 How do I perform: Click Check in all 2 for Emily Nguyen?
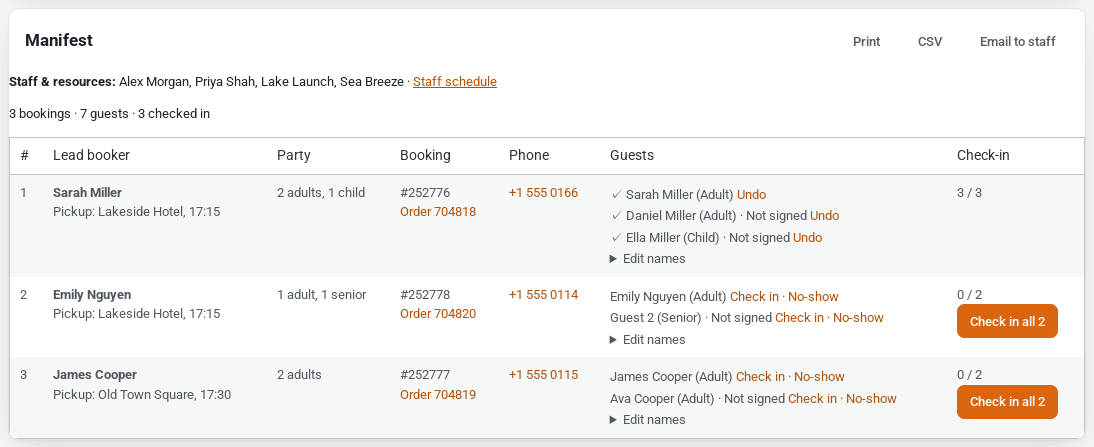[1007, 321]
